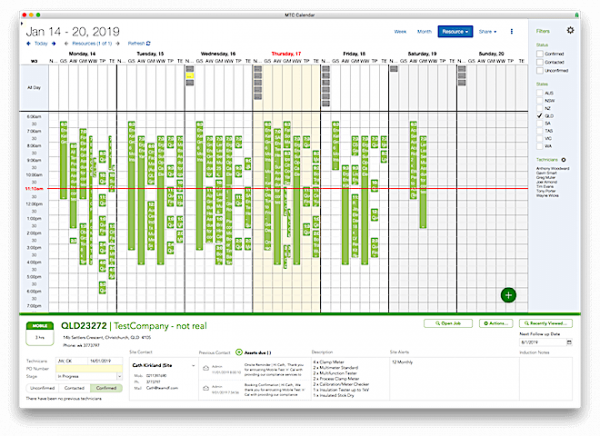The width and height of the screenshot is (600, 436).
Task: Open filter settings gear icon
Action: click(570, 30)
